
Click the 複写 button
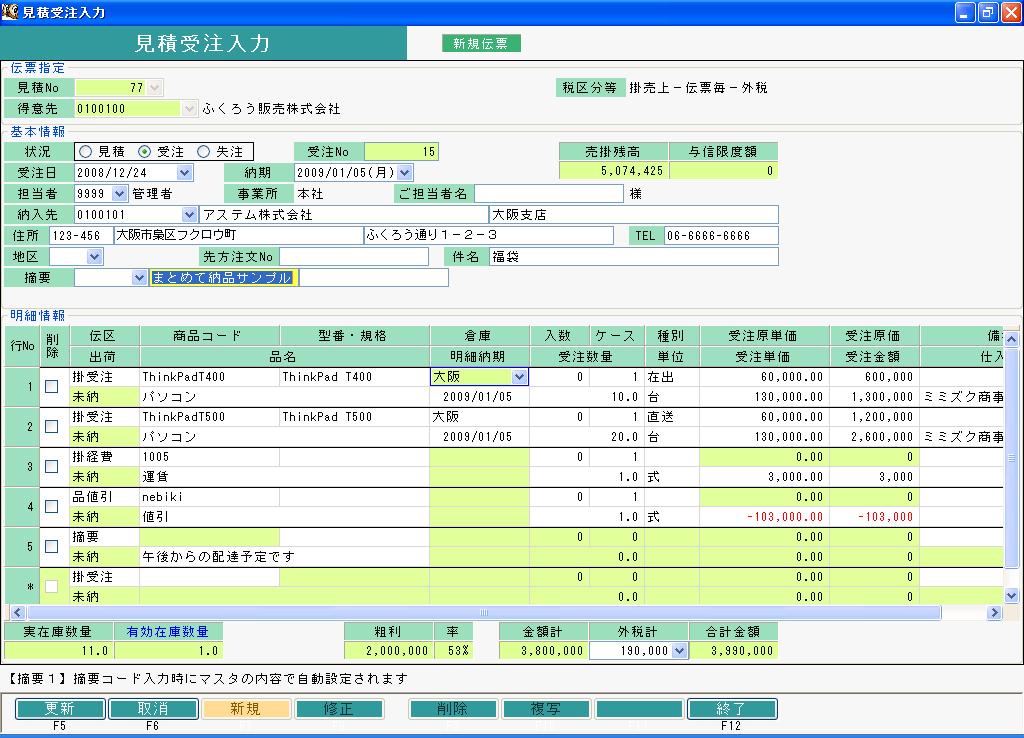pos(546,709)
